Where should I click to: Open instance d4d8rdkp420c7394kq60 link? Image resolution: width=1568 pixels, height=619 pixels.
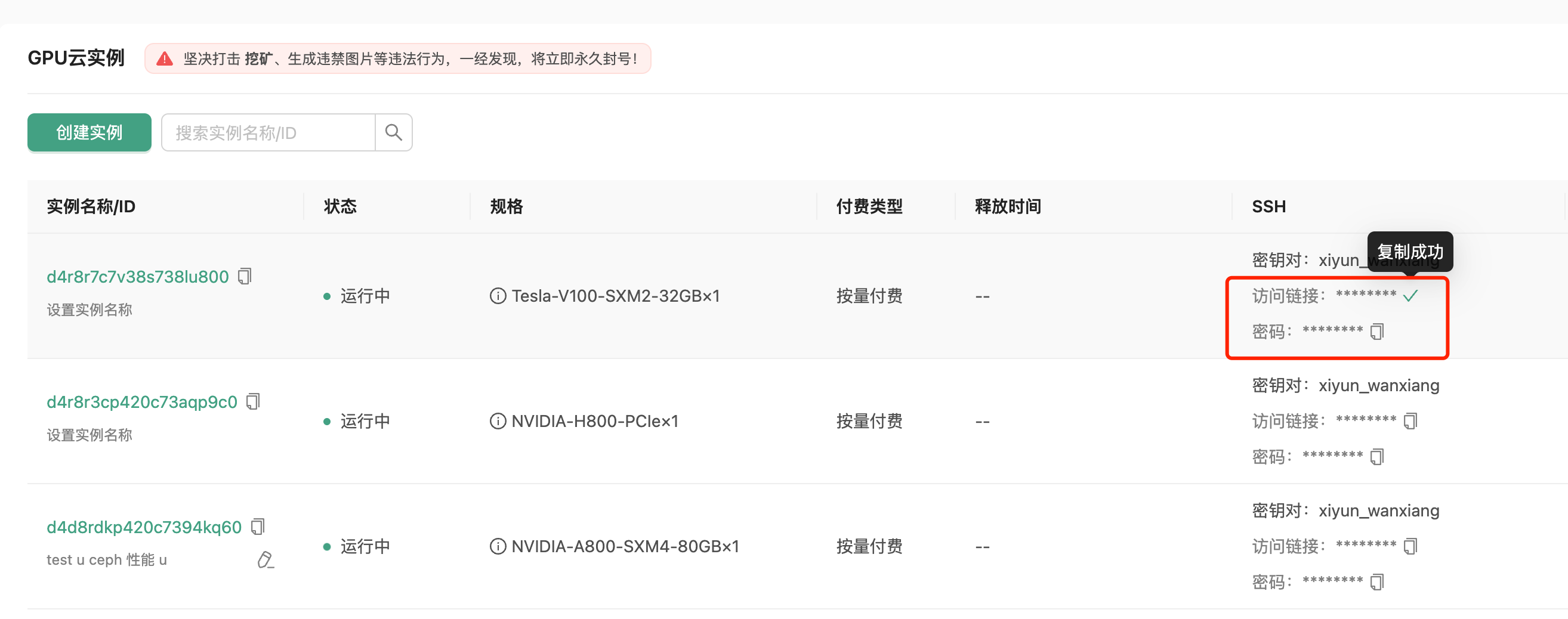[144, 527]
